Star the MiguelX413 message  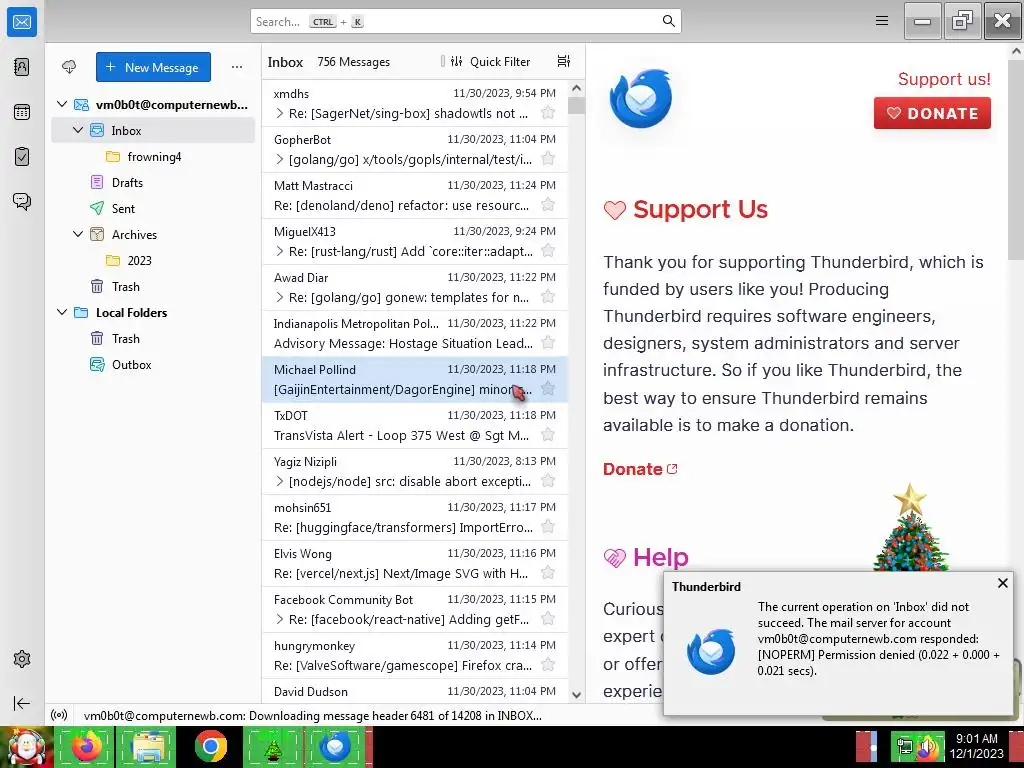(x=549, y=251)
